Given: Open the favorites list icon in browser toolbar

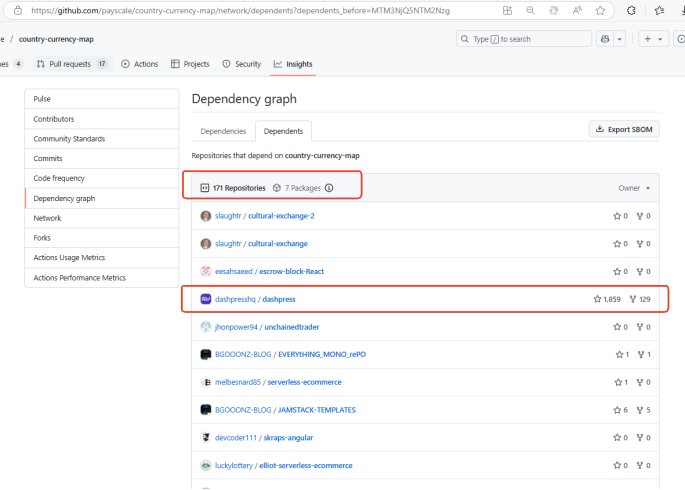Looking at the screenshot, I should [660, 10].
